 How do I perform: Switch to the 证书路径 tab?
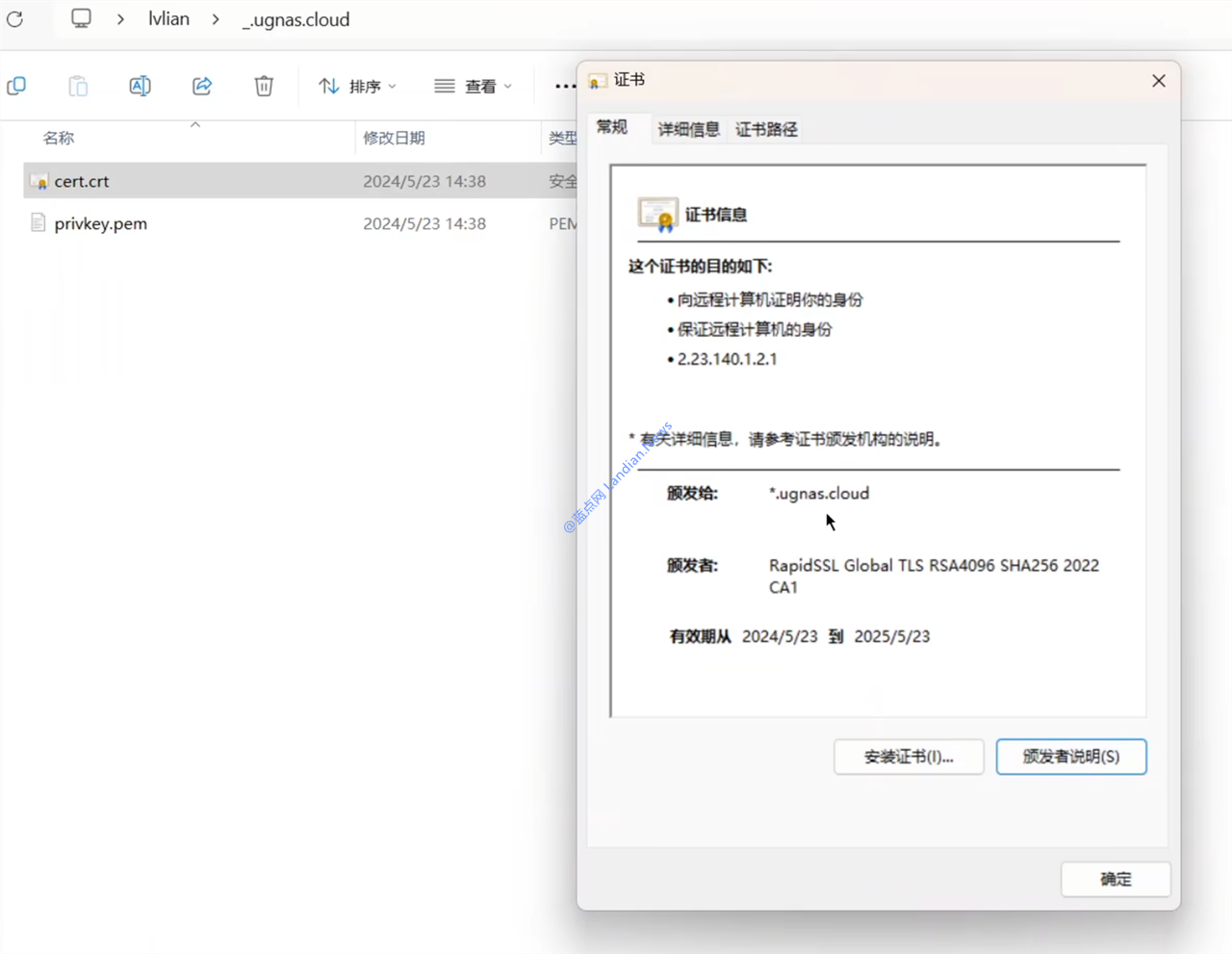point(766,129)
